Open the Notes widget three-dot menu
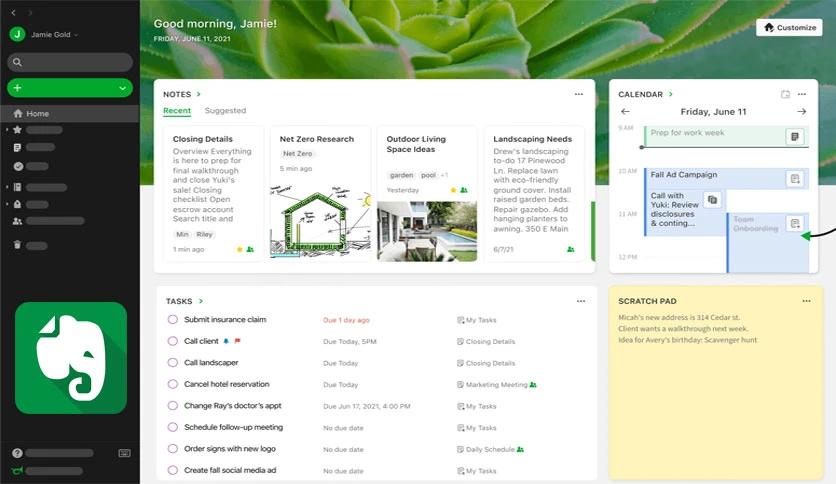Viewport: 836px width, 484px height. point(579,94)
